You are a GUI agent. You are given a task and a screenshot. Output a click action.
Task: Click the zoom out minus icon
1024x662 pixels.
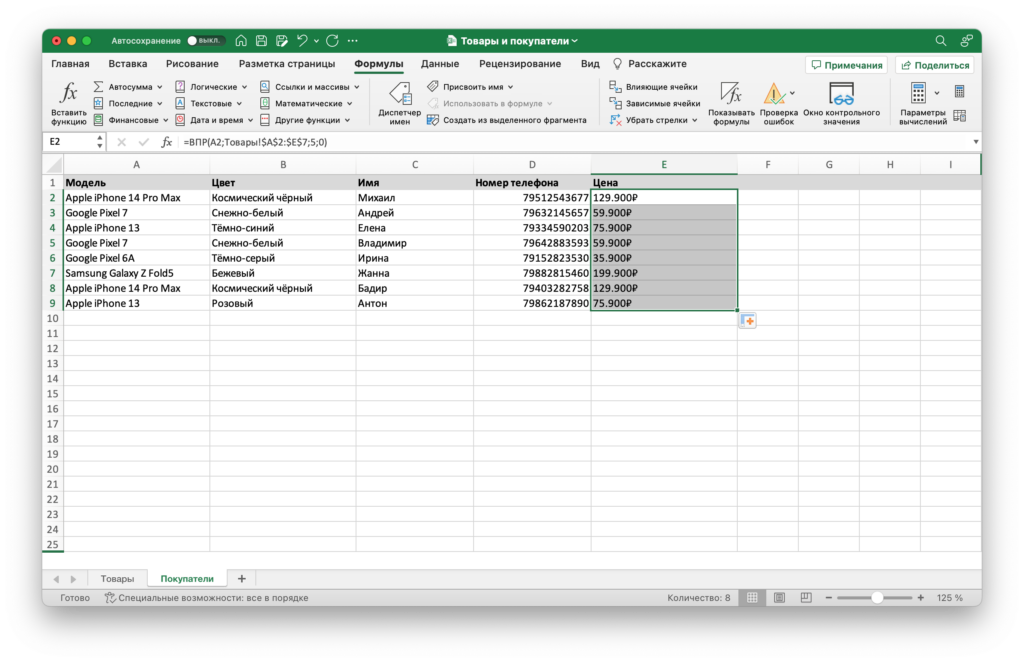(829, 597)
